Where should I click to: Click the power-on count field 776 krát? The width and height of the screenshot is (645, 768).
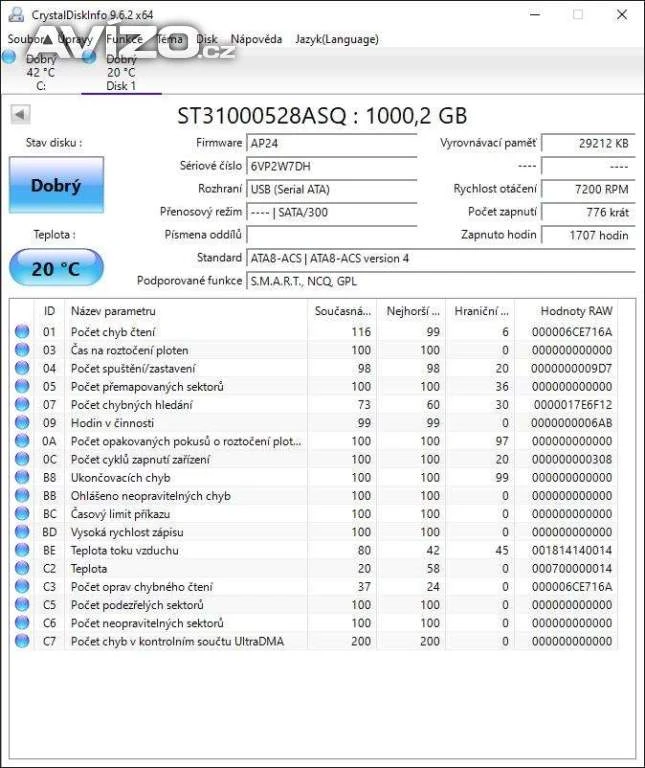[x=588, y=213]
